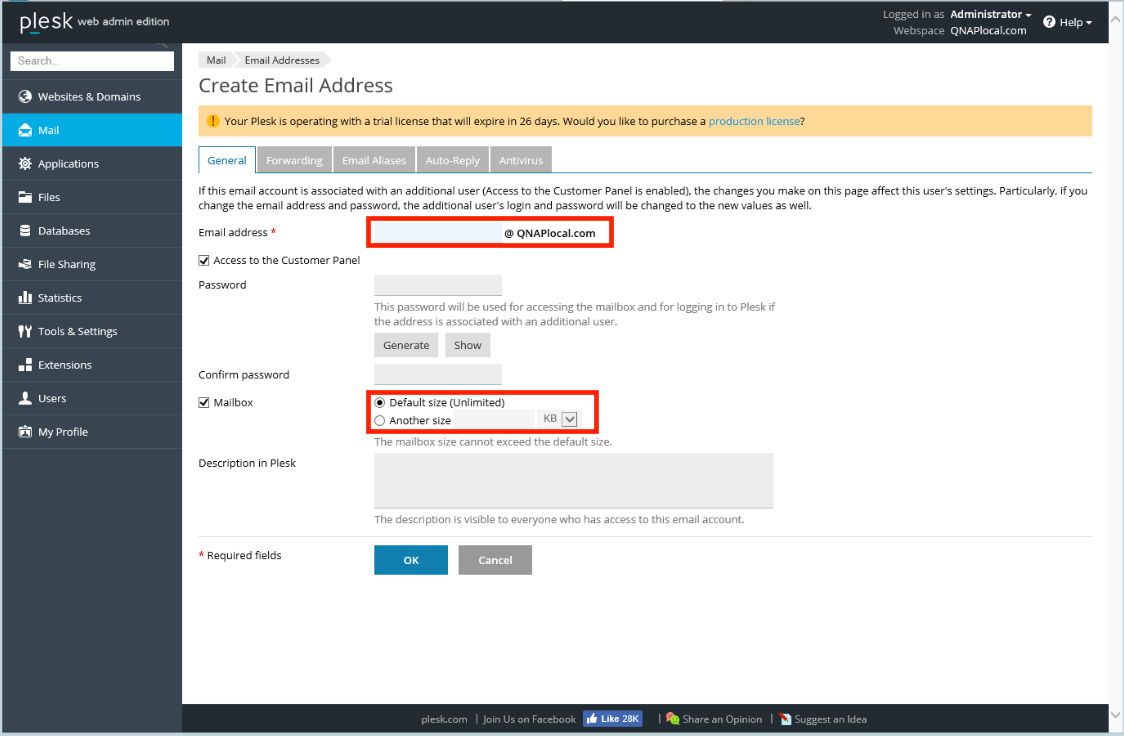Click the Generate password button
The height and width of the screenshot is (736, 1124).
click(406, 345)
